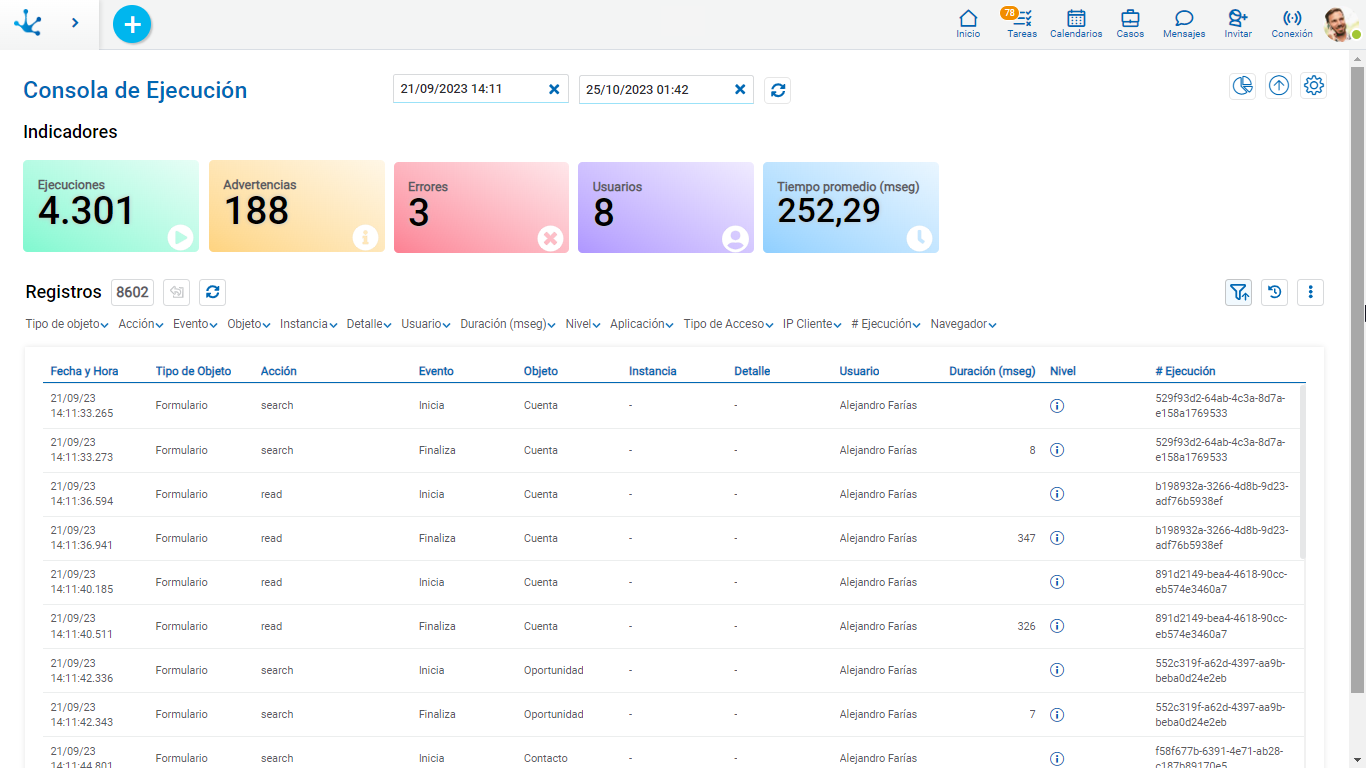Refresh the Registros list
1366x768 pixels.
(212, 292)
